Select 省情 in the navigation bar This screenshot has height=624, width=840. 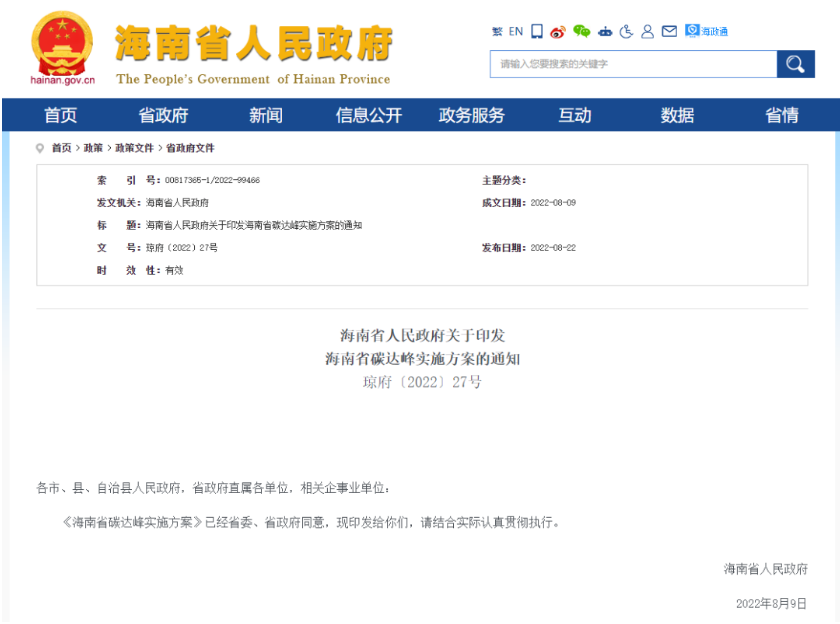781,115
